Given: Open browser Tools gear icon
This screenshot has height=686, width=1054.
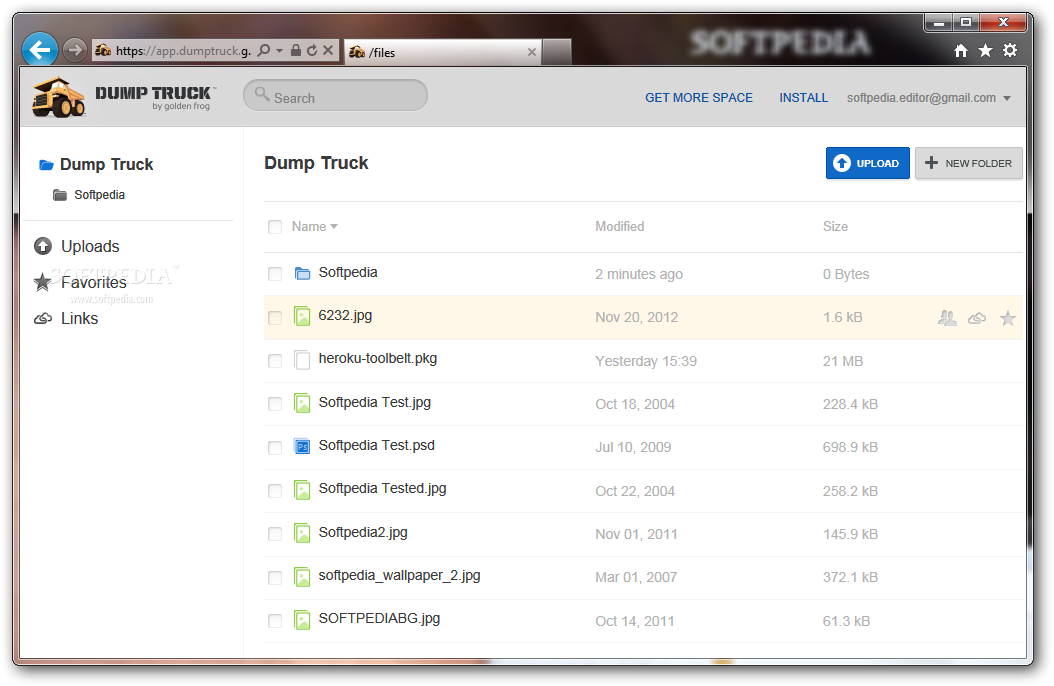Looking at the screenshot, I should tap(1010, 50).
